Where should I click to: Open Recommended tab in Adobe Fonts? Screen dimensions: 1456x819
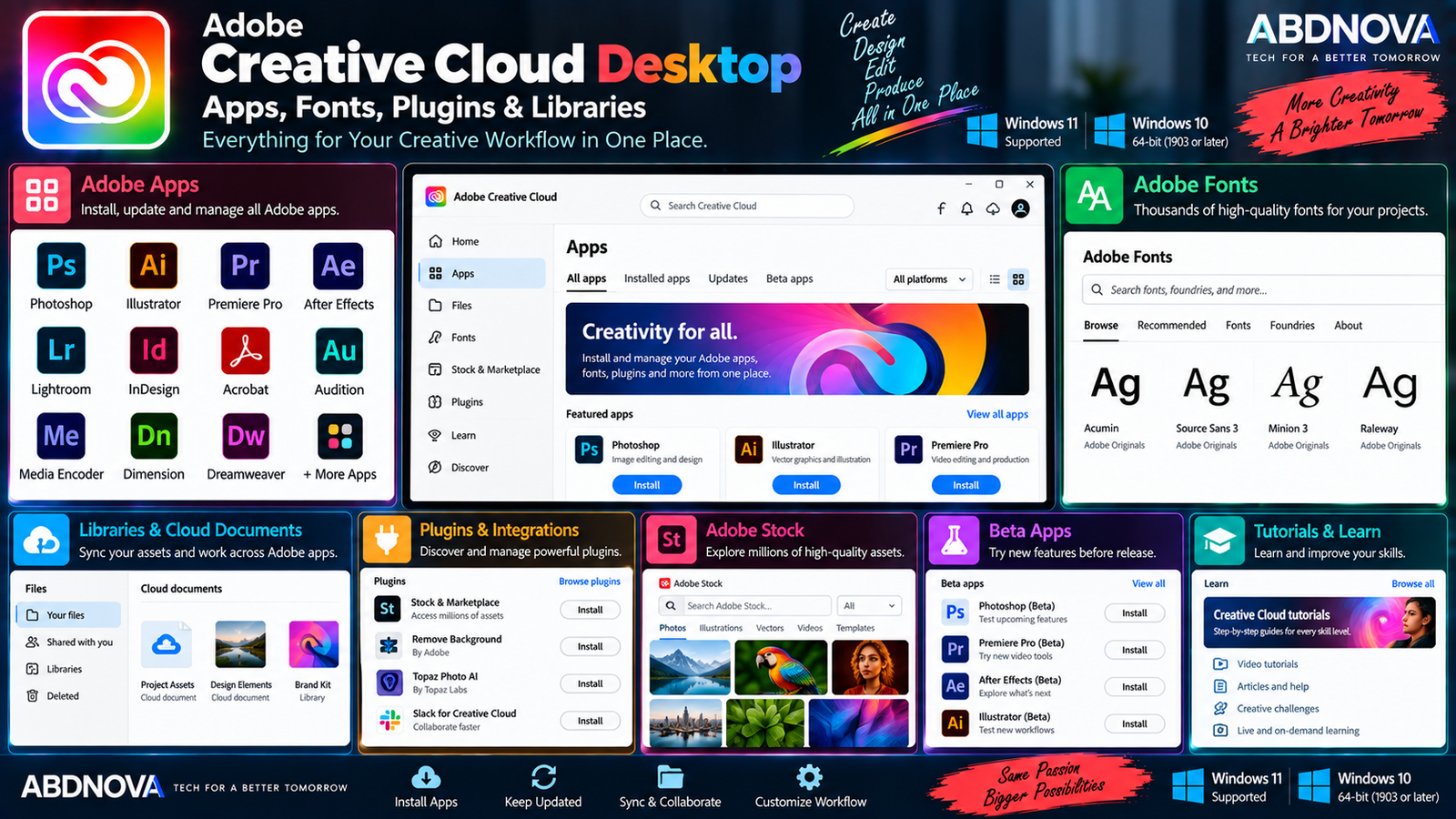(x=1171, y=325)
